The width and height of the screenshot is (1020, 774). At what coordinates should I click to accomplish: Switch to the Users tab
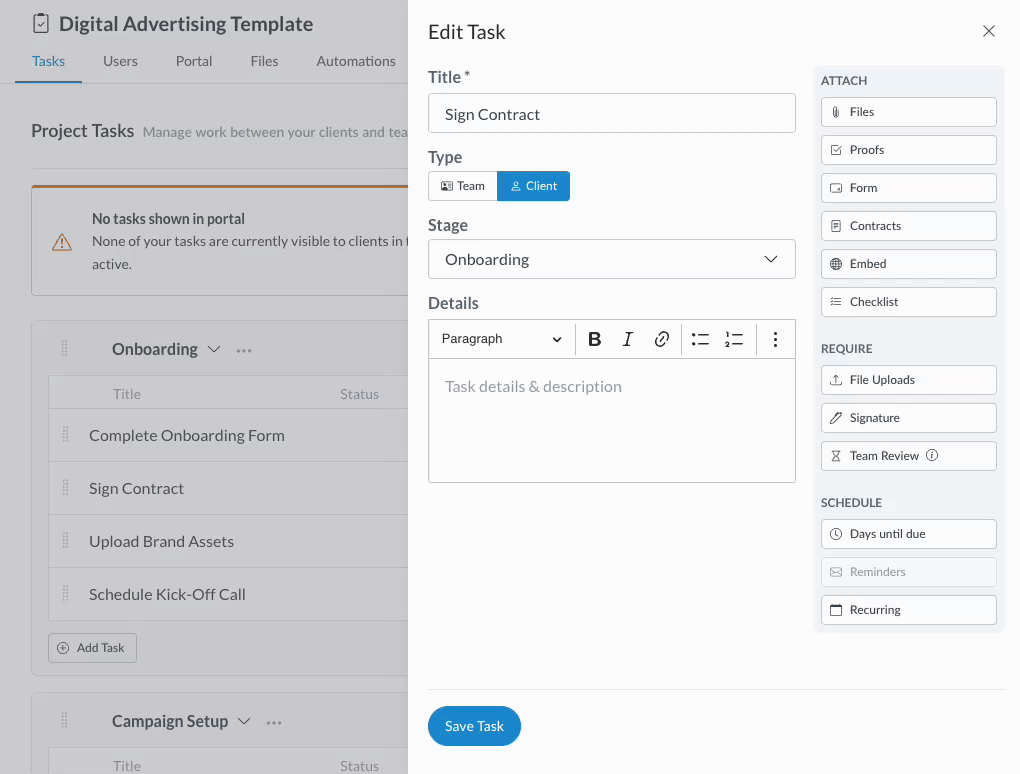pyautogui.click(x=120, y=61)
